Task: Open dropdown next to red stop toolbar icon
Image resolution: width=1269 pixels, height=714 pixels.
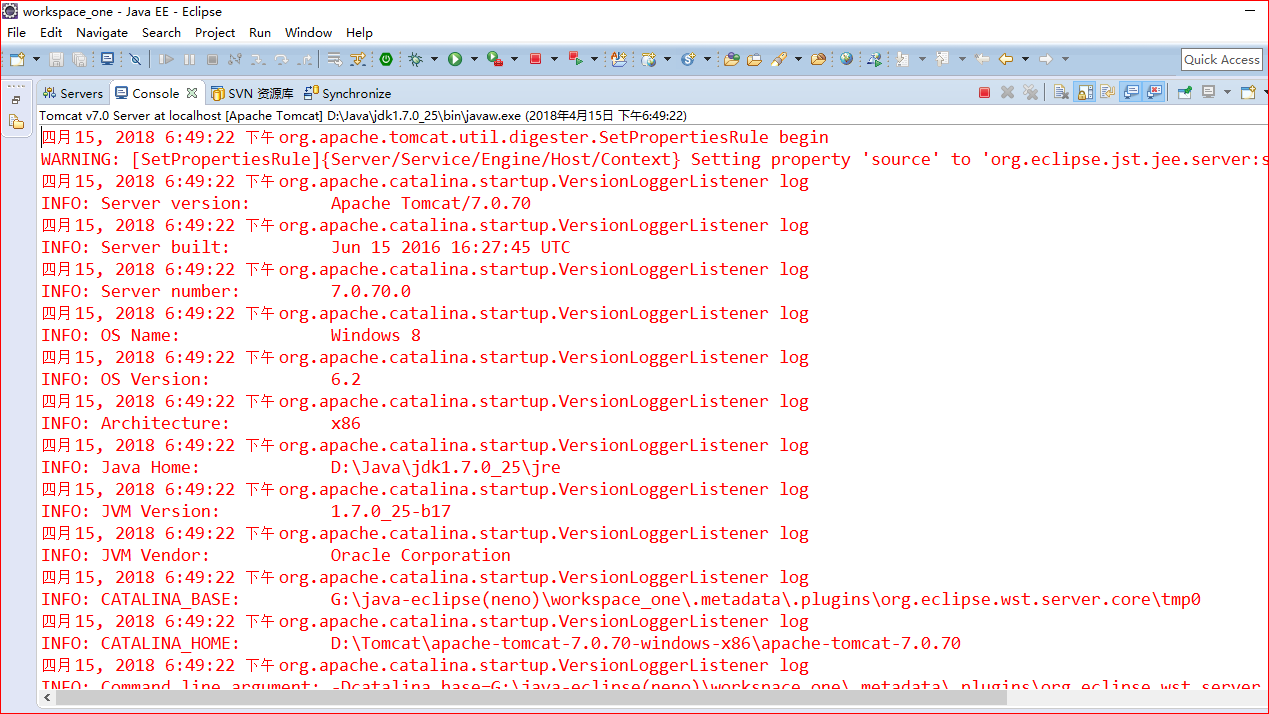Action: [x=554, y=59]
